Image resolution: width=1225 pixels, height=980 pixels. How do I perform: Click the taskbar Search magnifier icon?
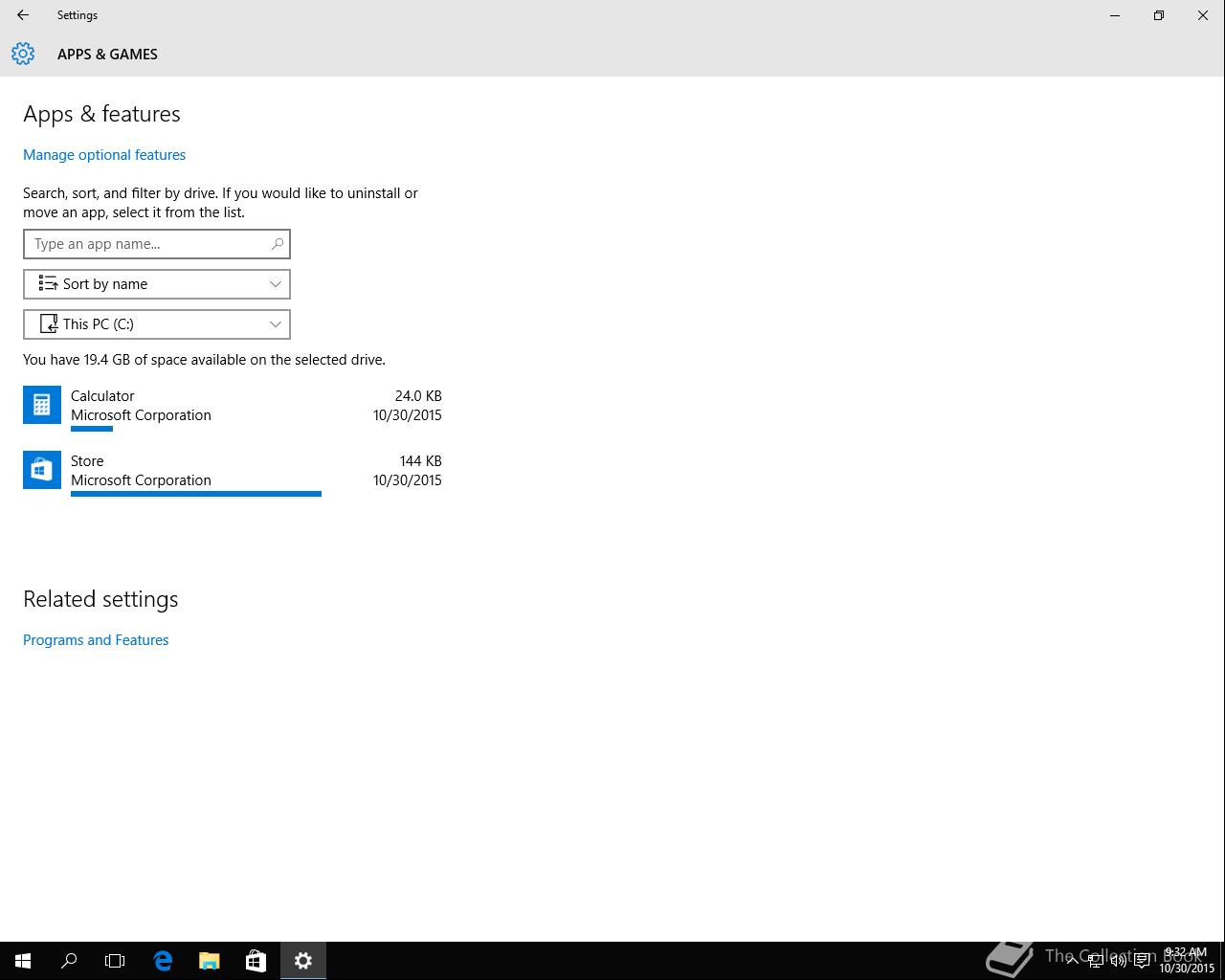69,961
